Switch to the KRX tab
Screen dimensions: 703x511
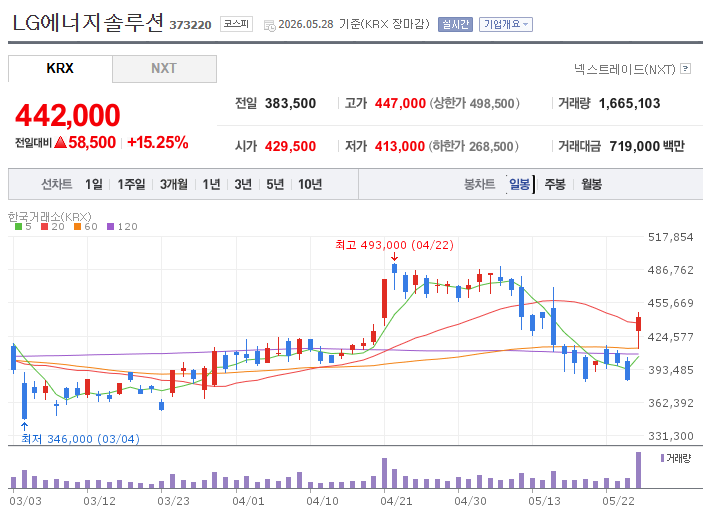[60, 69]
